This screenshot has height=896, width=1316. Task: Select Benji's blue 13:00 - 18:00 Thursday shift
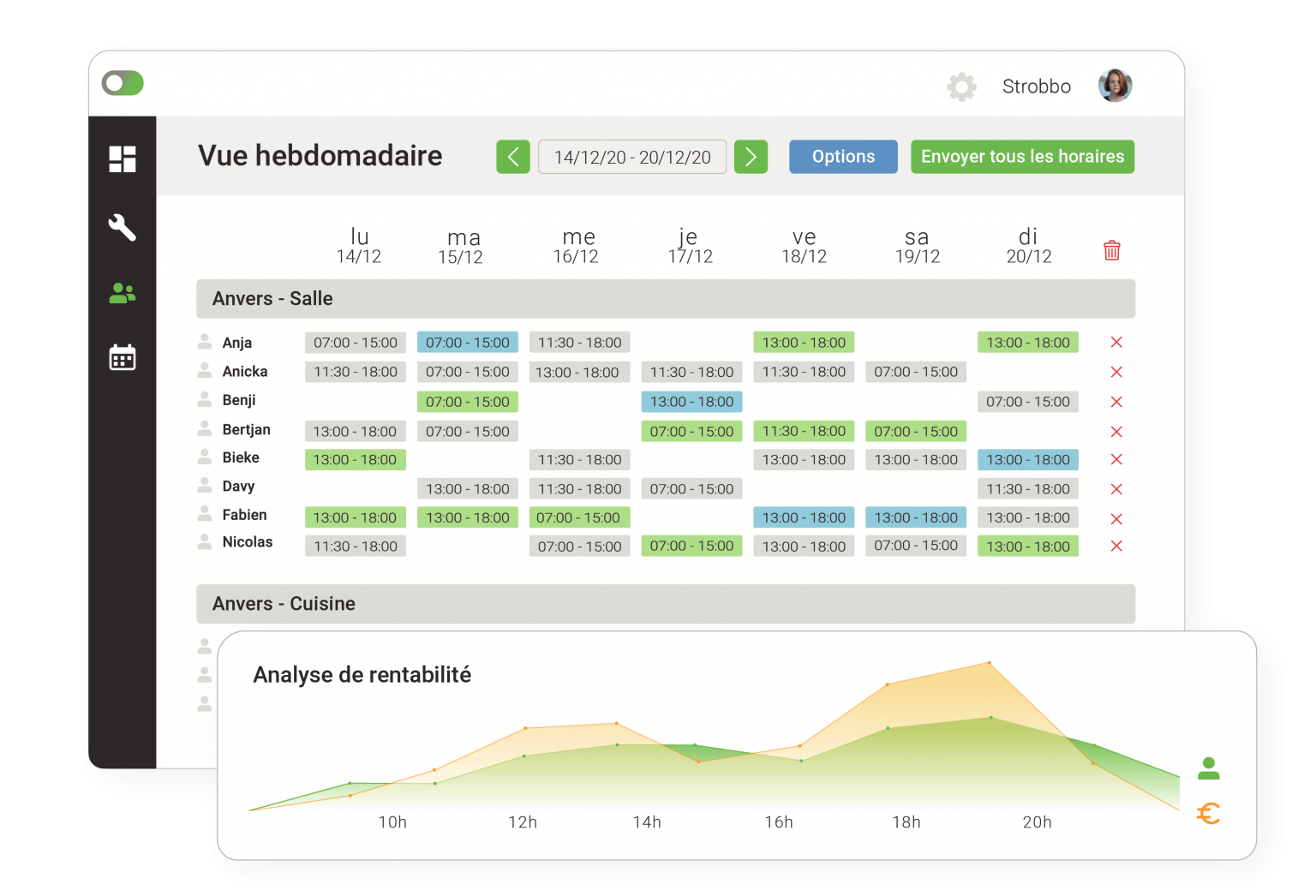point(691,402)
